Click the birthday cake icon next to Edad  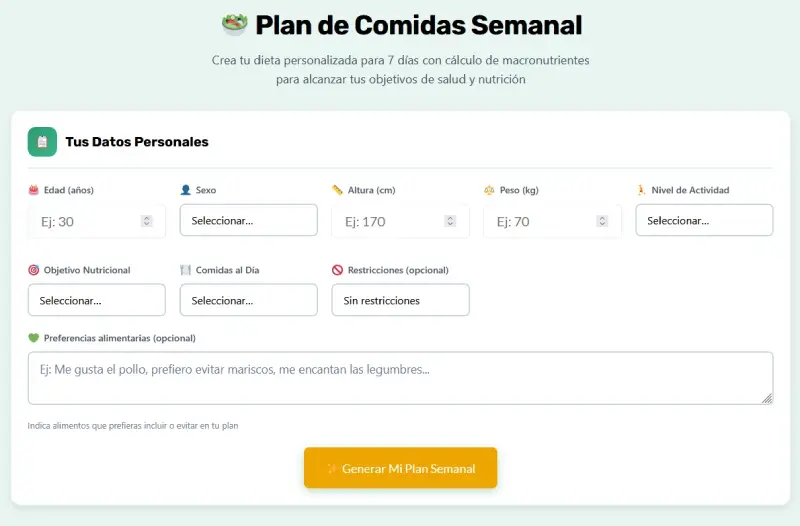pos(33,190)
